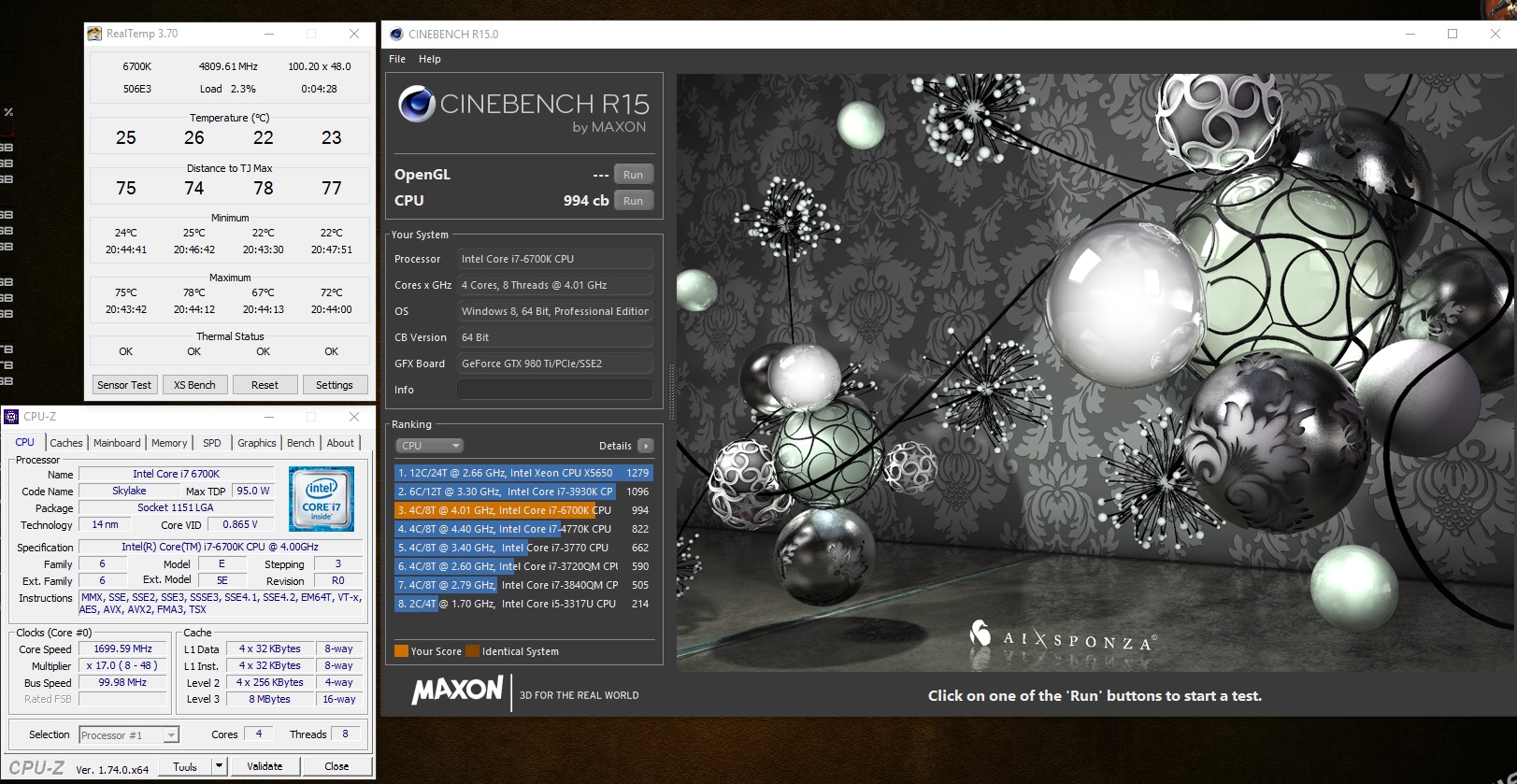Minimize the RealTemp window
The height and width of the screenshot is (784, 1517).
click(x=269, y=34)
